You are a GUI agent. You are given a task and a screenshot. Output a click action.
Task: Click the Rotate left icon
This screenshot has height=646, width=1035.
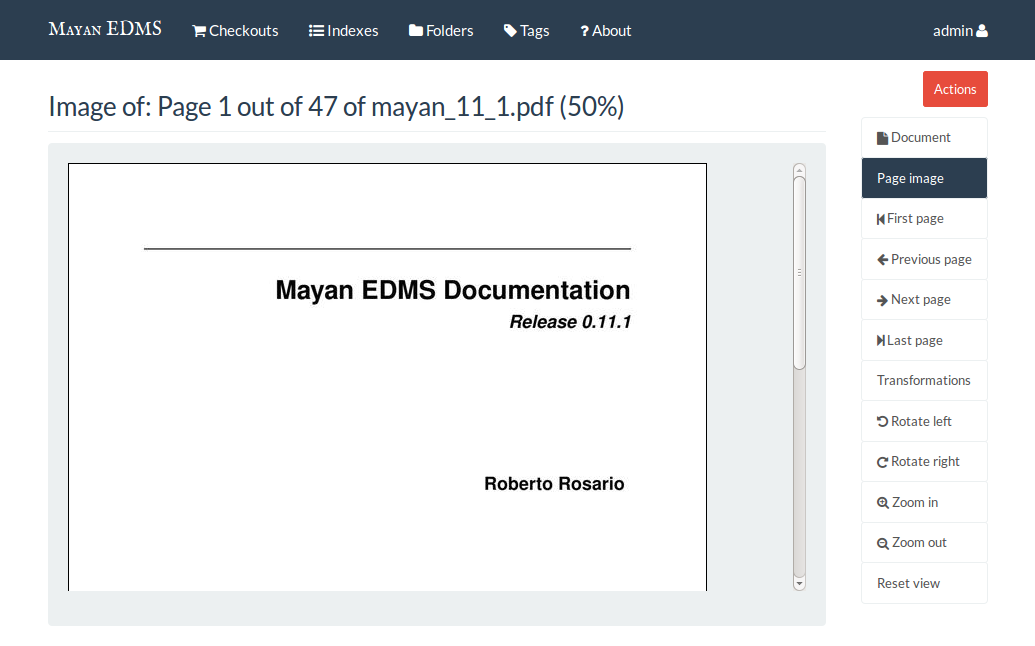(882, 422)
